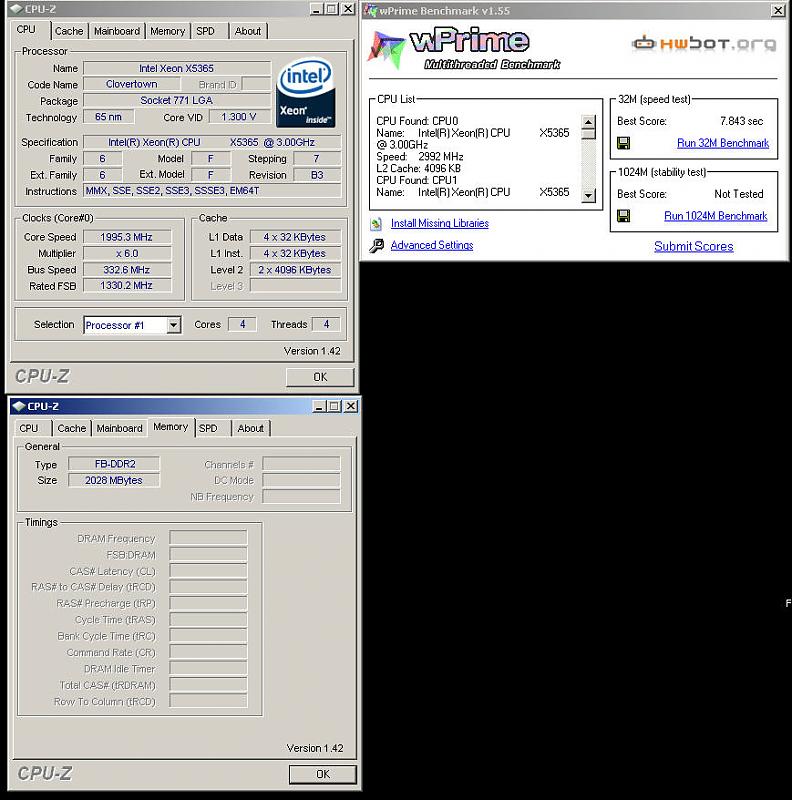Open the Processor #1 selection dropdown
The image size is (792, 800).
(x=174, y=325)
